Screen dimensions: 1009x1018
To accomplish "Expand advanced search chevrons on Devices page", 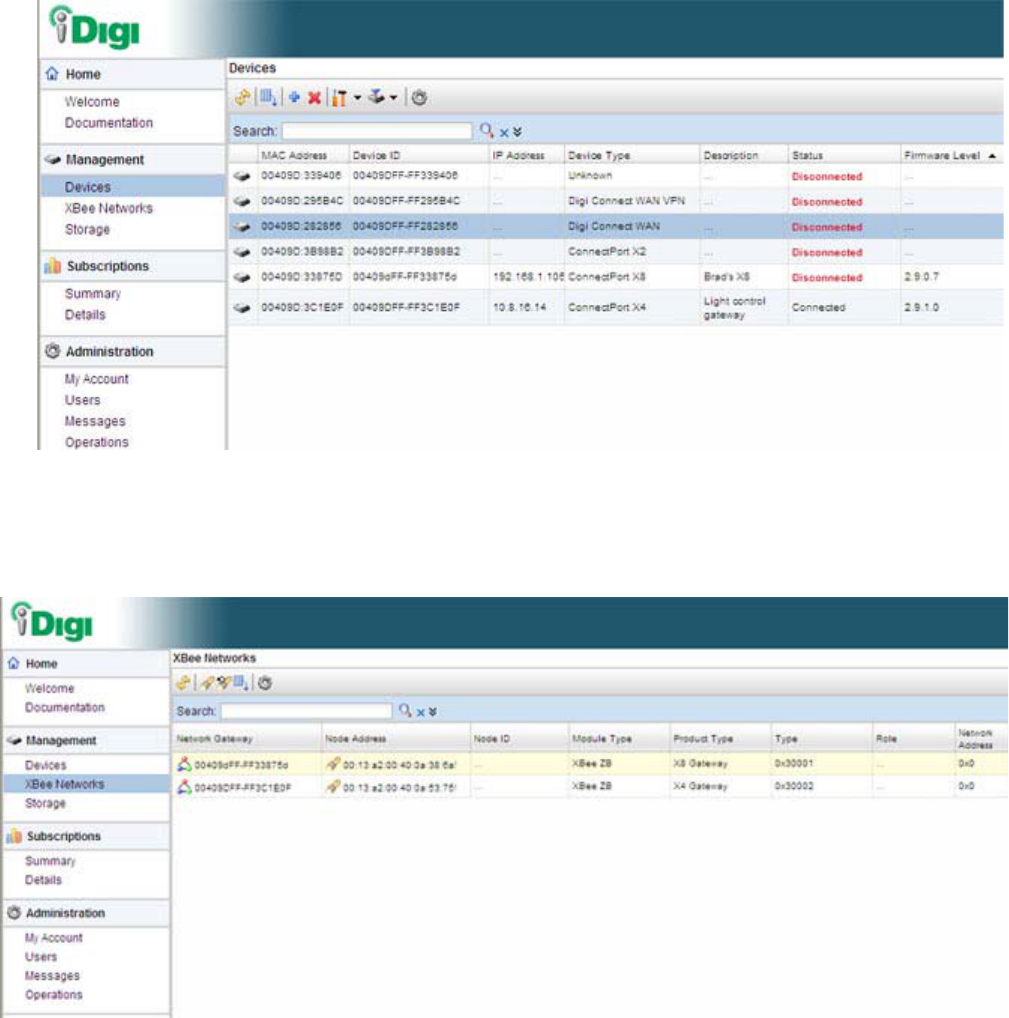I will (x=517, y=132).
